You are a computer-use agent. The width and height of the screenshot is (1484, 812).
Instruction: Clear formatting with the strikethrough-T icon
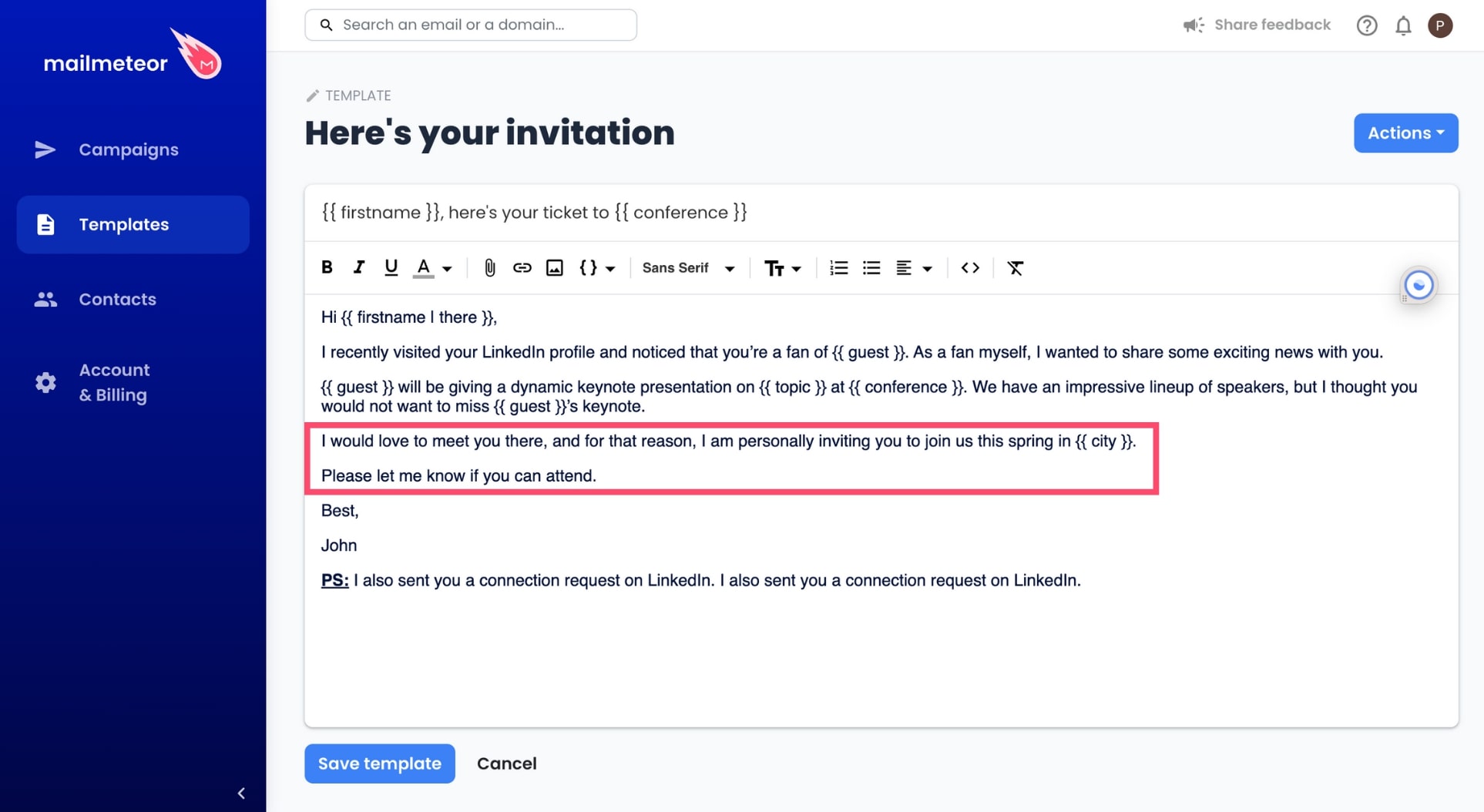click(x=1016, y=267)
